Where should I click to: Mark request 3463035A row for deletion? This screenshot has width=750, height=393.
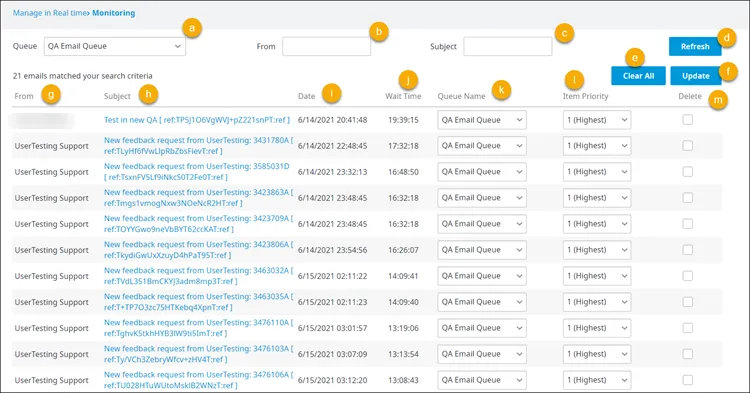pyautogui.click(x=687, y=302)
